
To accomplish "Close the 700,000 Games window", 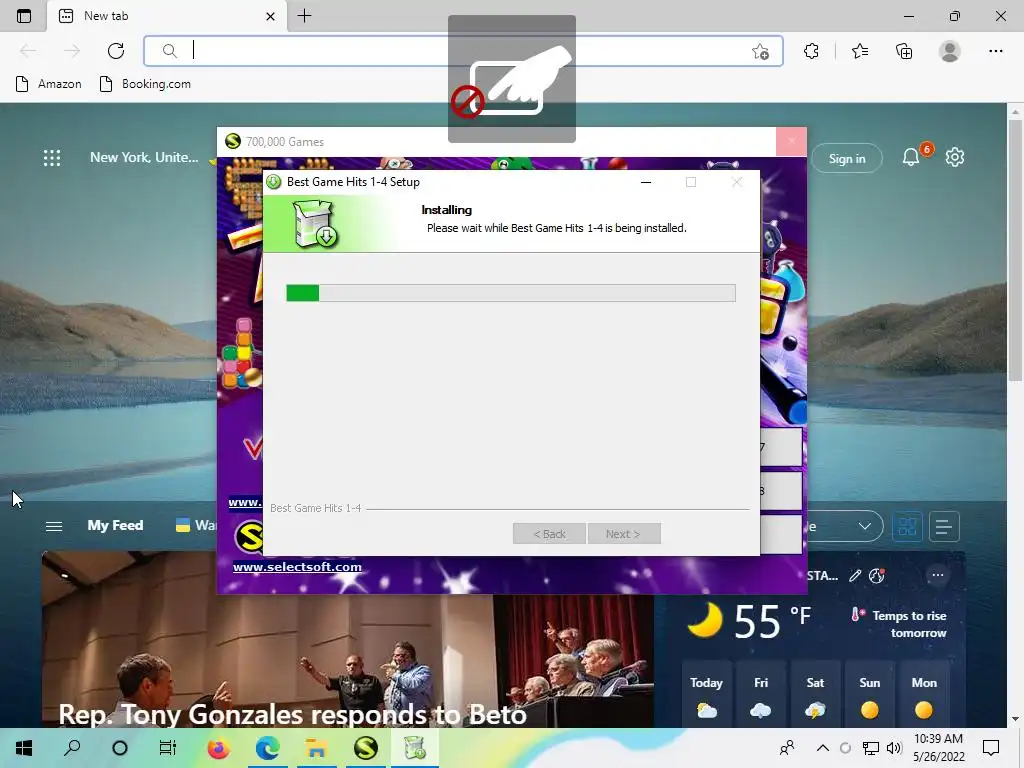I will [792, 141].
